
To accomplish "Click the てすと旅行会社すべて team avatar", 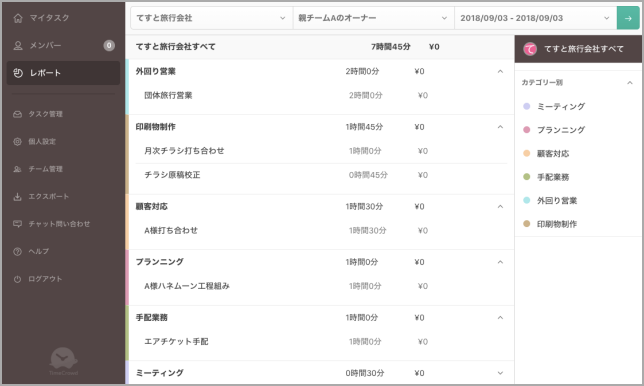I will click(530, 49).
